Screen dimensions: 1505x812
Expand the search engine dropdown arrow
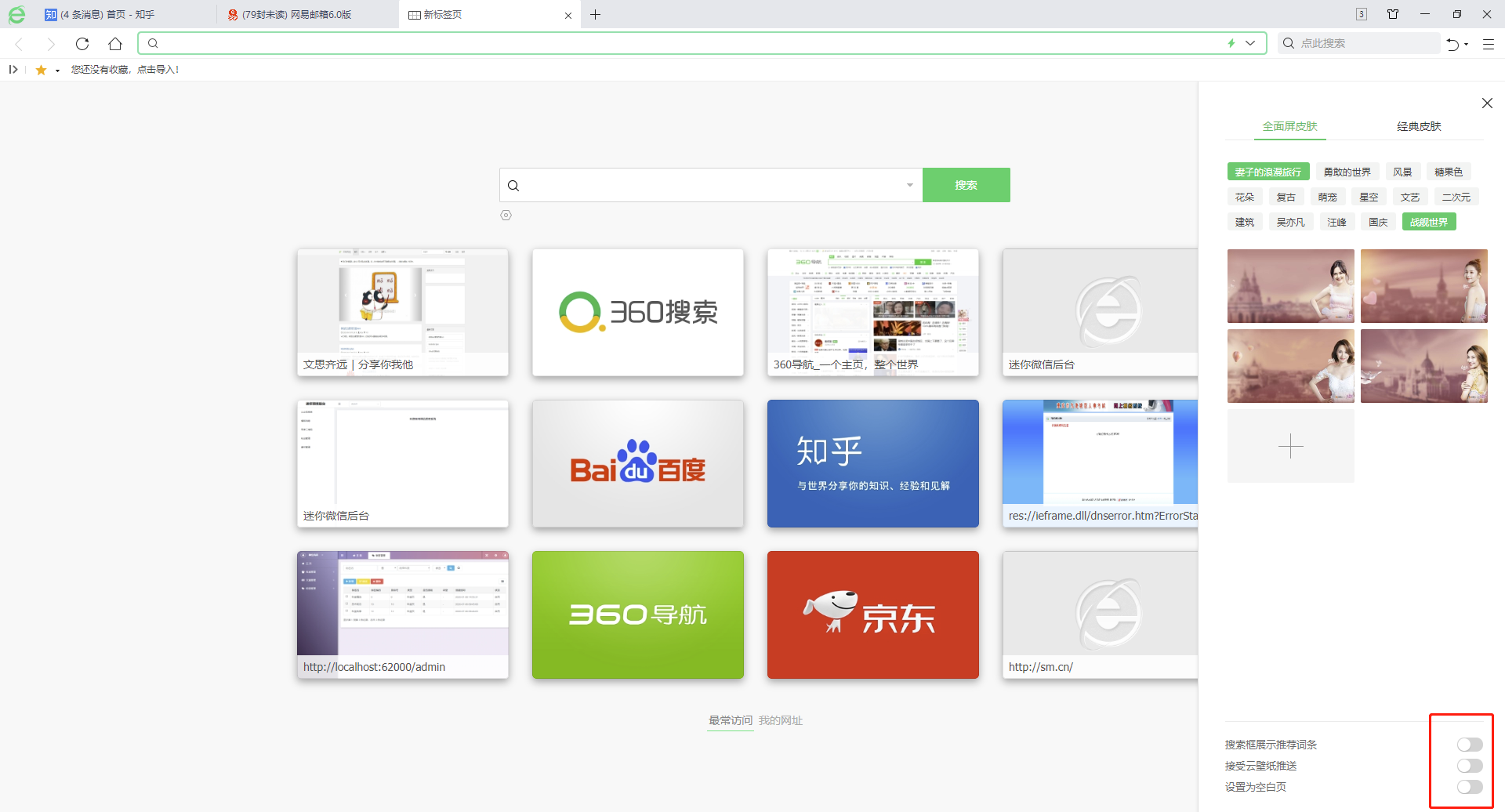click(x=910, y=186)
